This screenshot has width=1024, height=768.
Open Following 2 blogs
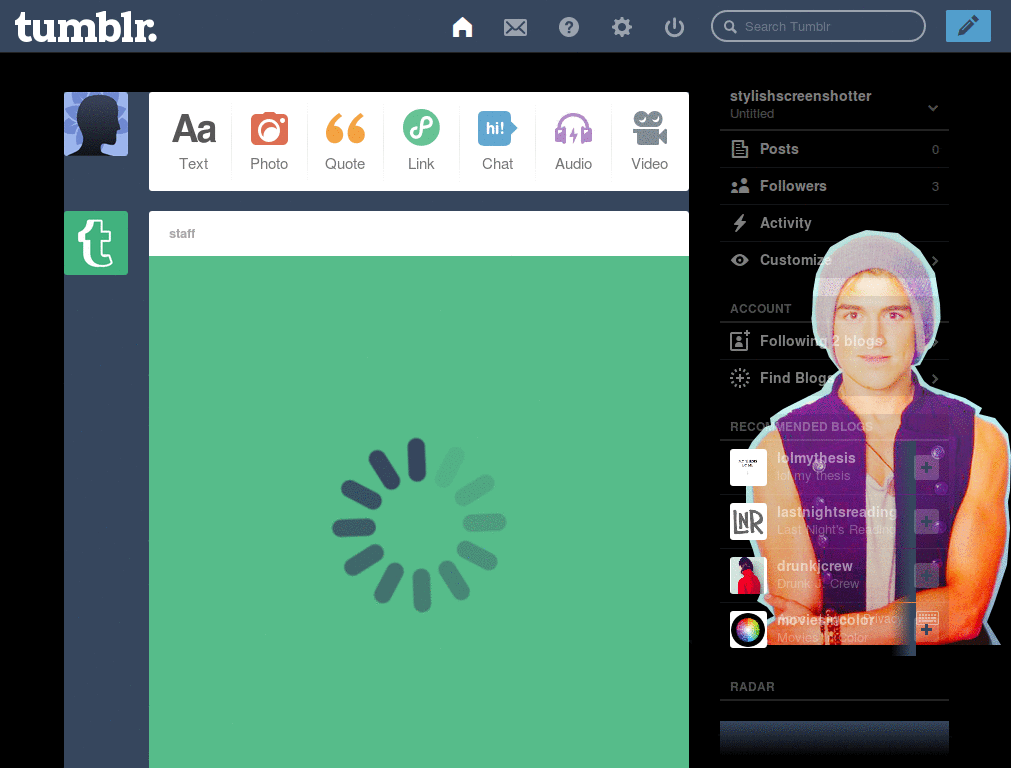[x=834, y=341]
